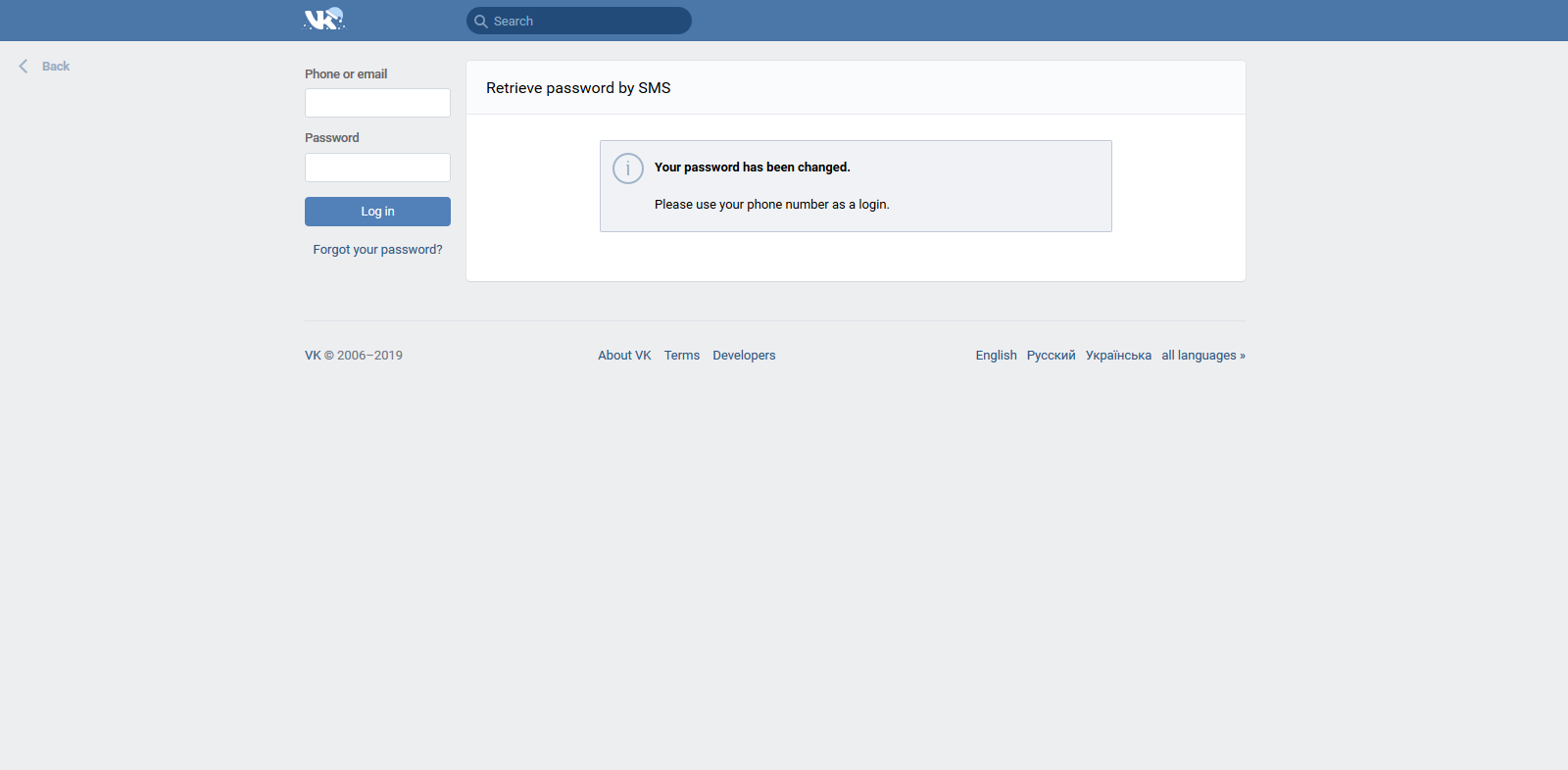
Task: Go Back using the Back link
Action: [x=56, y=67]
